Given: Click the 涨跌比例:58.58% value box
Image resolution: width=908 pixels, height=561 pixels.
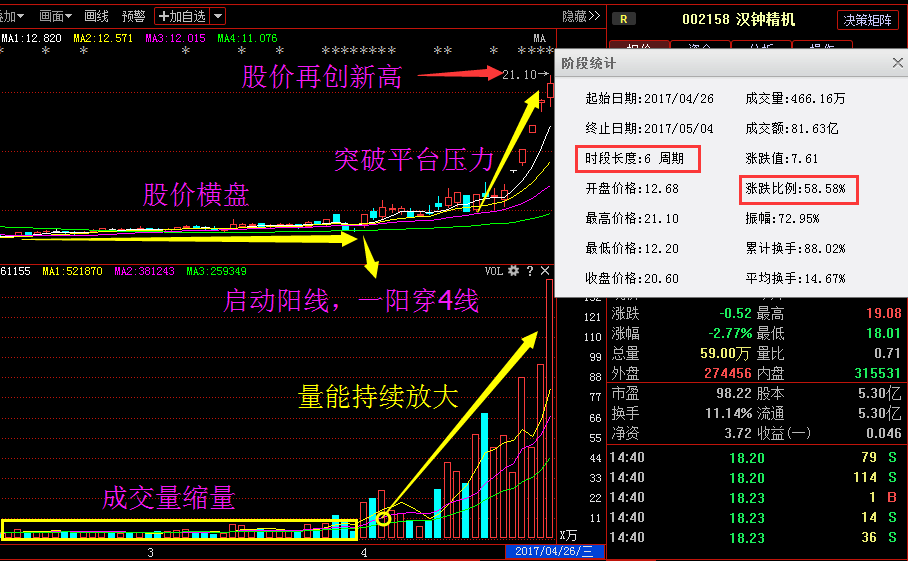Looking at the screenshot, I should point(799,190).
